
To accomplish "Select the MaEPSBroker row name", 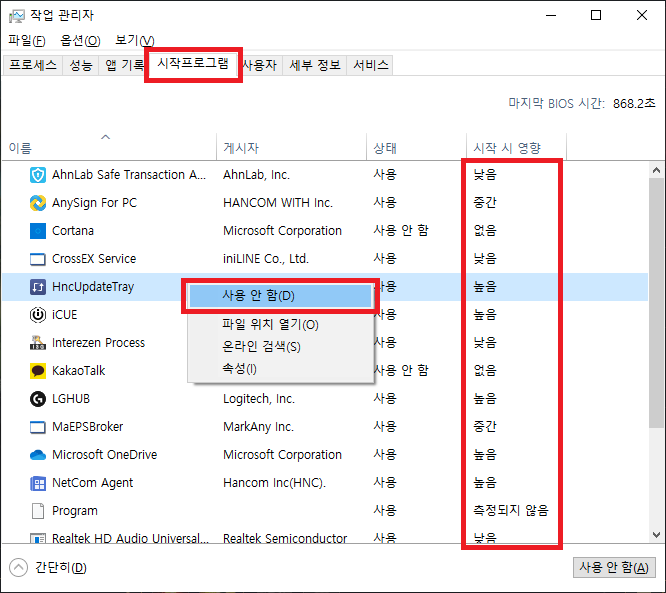I will [x=87, y=427].
